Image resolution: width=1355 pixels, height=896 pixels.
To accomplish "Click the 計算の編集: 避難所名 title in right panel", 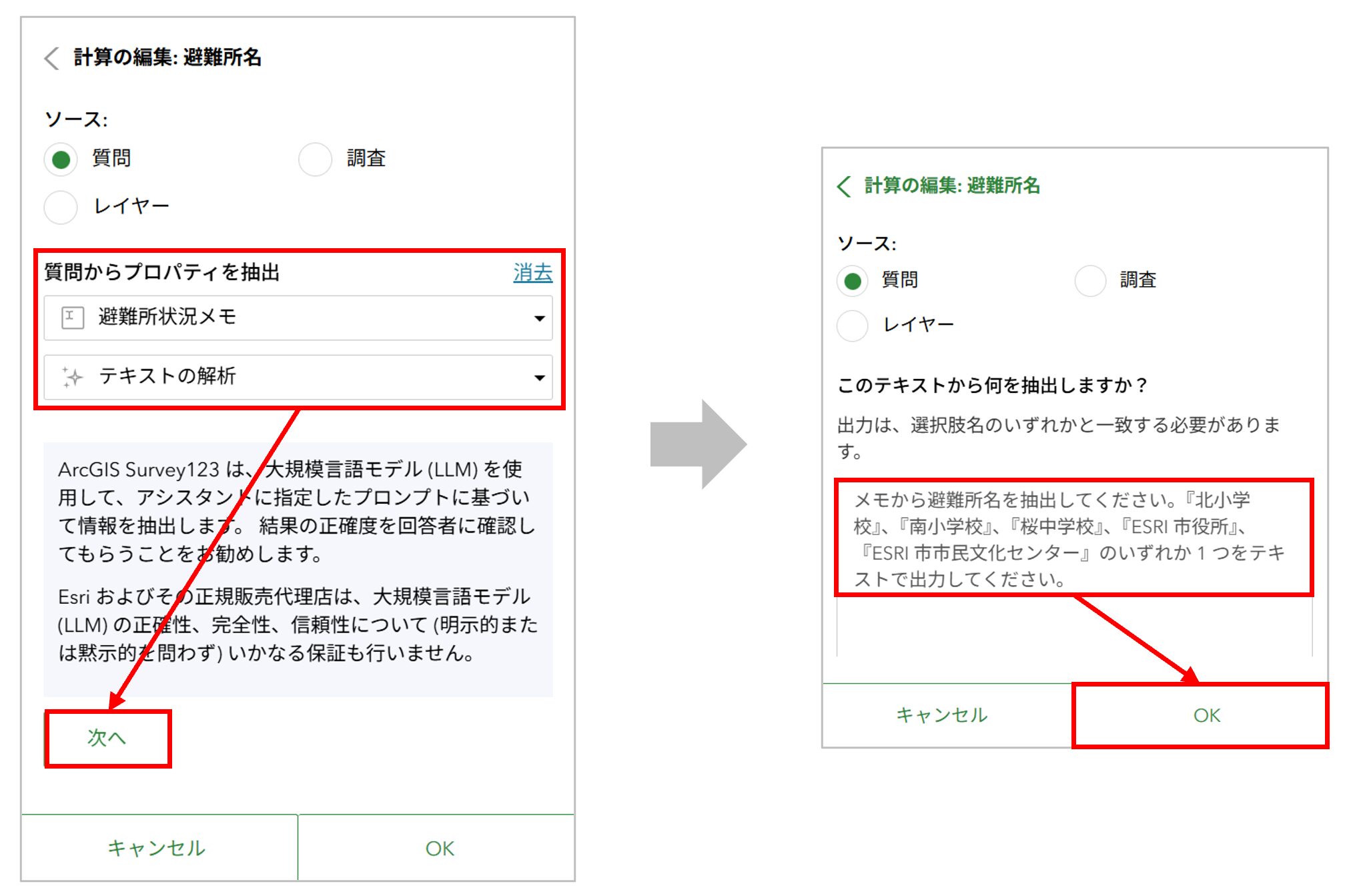I will (x=952, y=185).
